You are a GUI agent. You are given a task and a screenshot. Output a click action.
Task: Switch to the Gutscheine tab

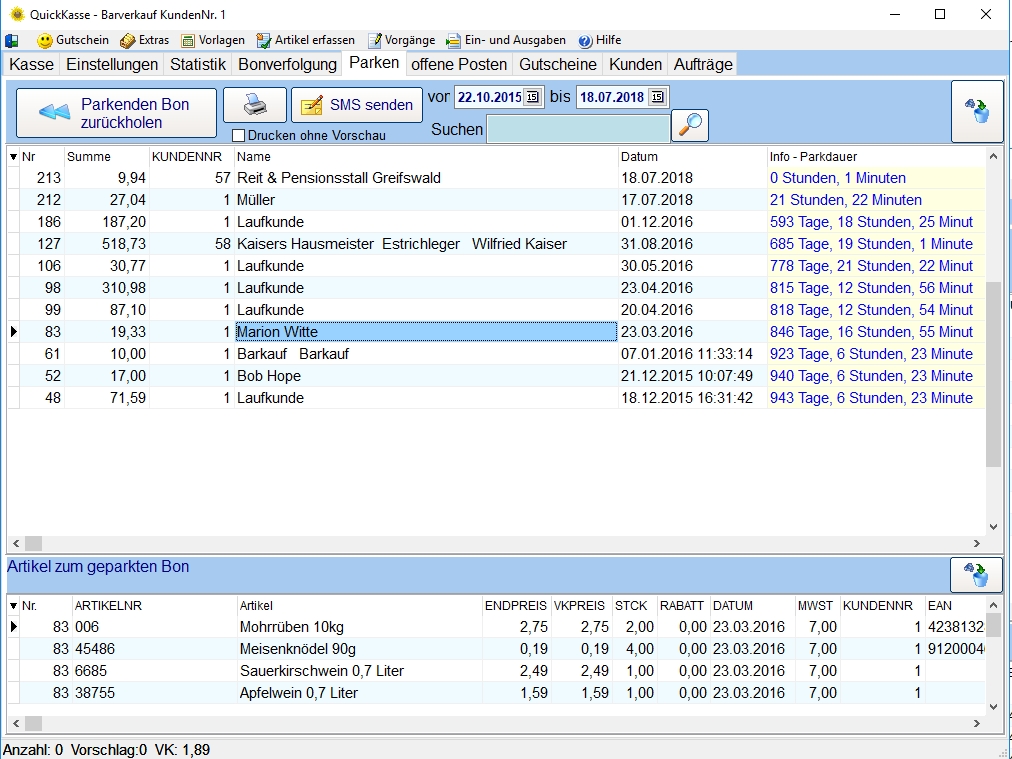tap(558, 65)
